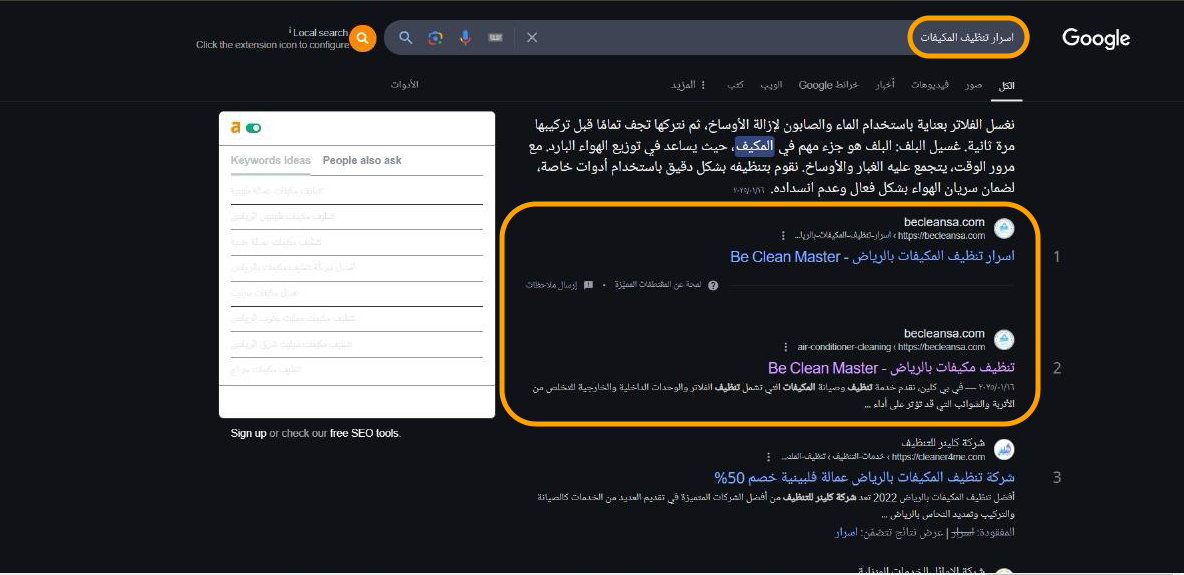Image resolution: width=1184 pixels, height=575 pixels.
Task: Switch to Keywords ideas tab
Action: click(x=270, y=160)
